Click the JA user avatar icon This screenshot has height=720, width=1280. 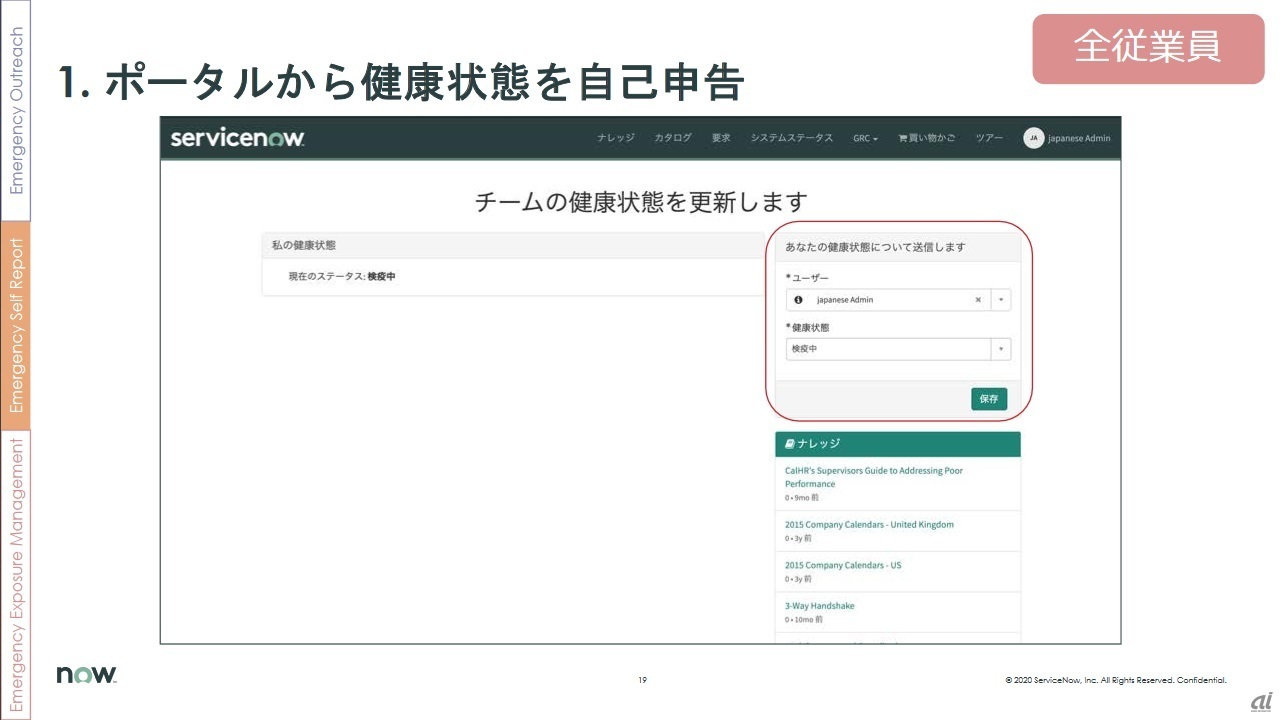(x=1033, y=138)
